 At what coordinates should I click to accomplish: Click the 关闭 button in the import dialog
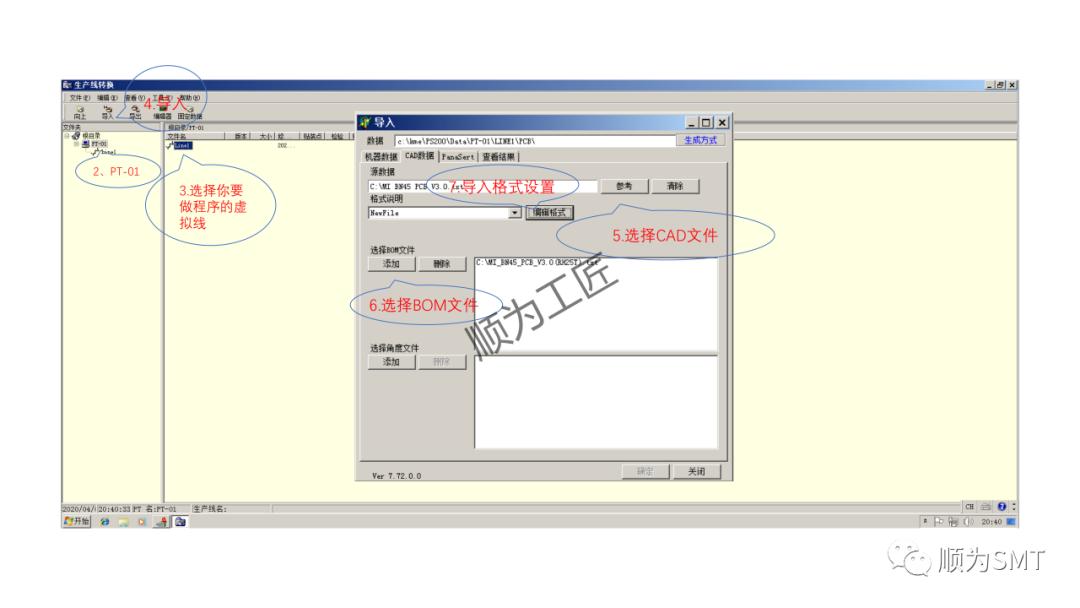(696, 471)
